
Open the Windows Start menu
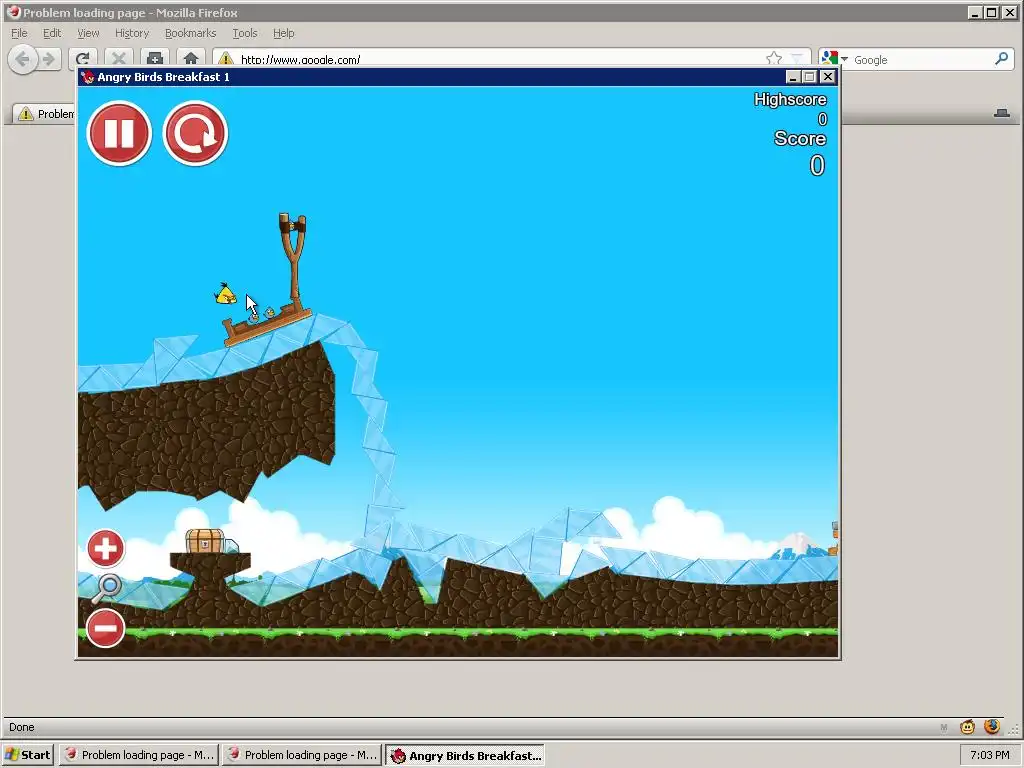pos(27,755)
